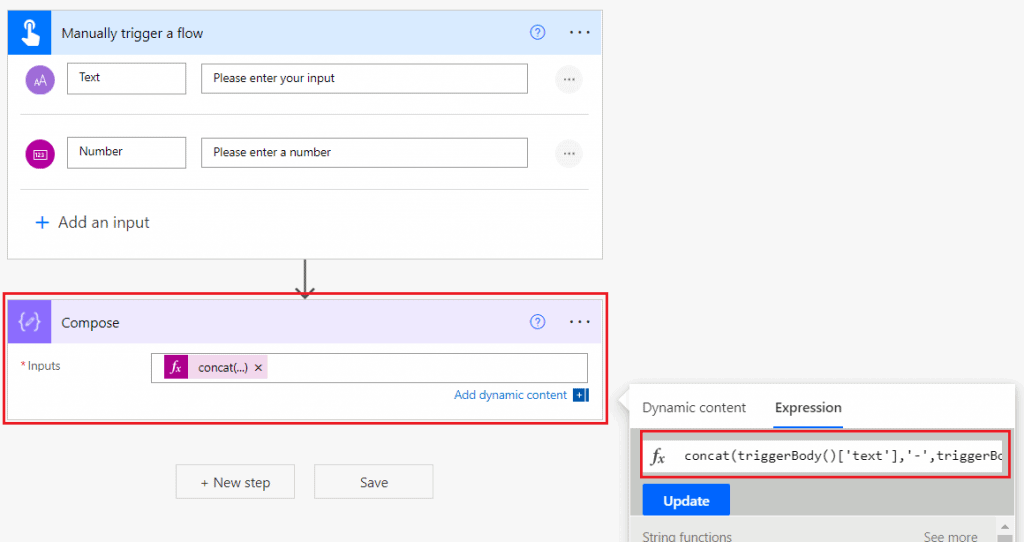Screen dimensions: 1024x542
Task: Click the expression list scrollbar up arrow
Action: point(1004,527)
